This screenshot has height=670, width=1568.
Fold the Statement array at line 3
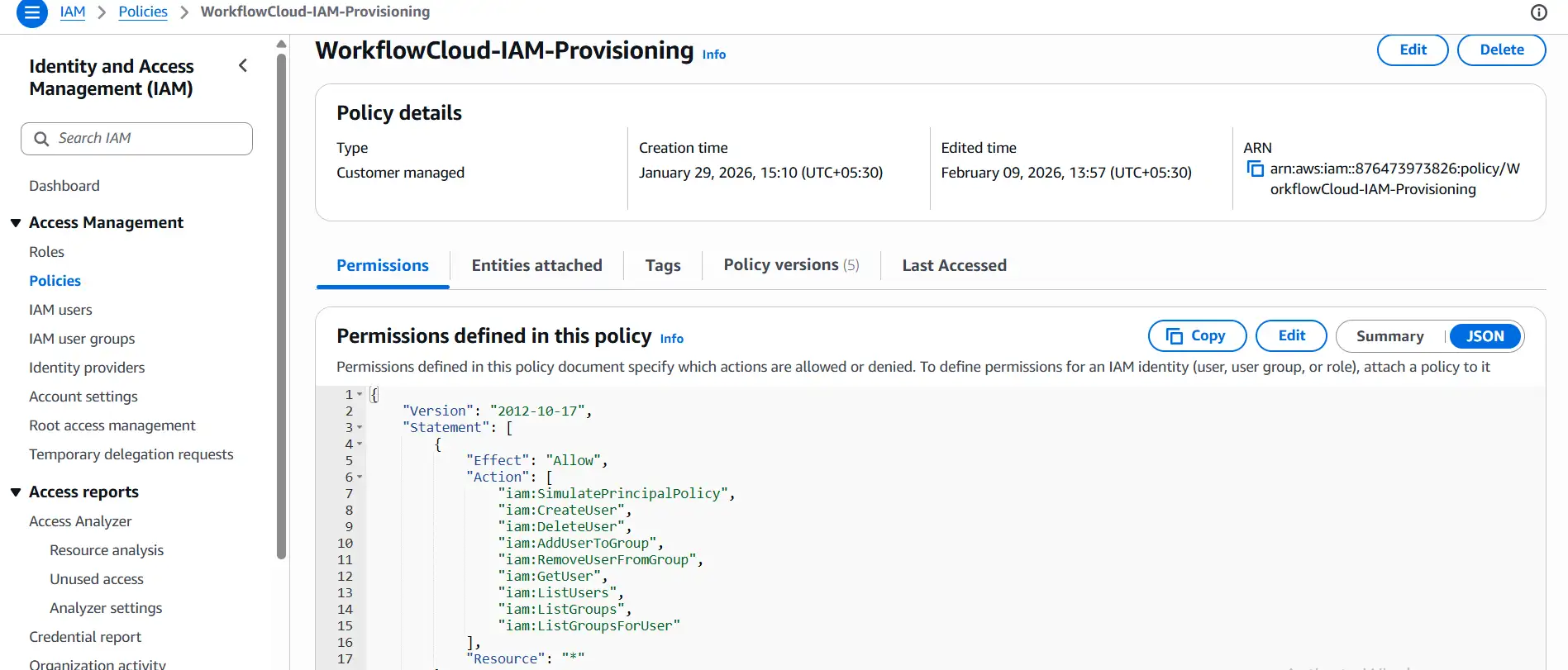click(x=360, y=427)
